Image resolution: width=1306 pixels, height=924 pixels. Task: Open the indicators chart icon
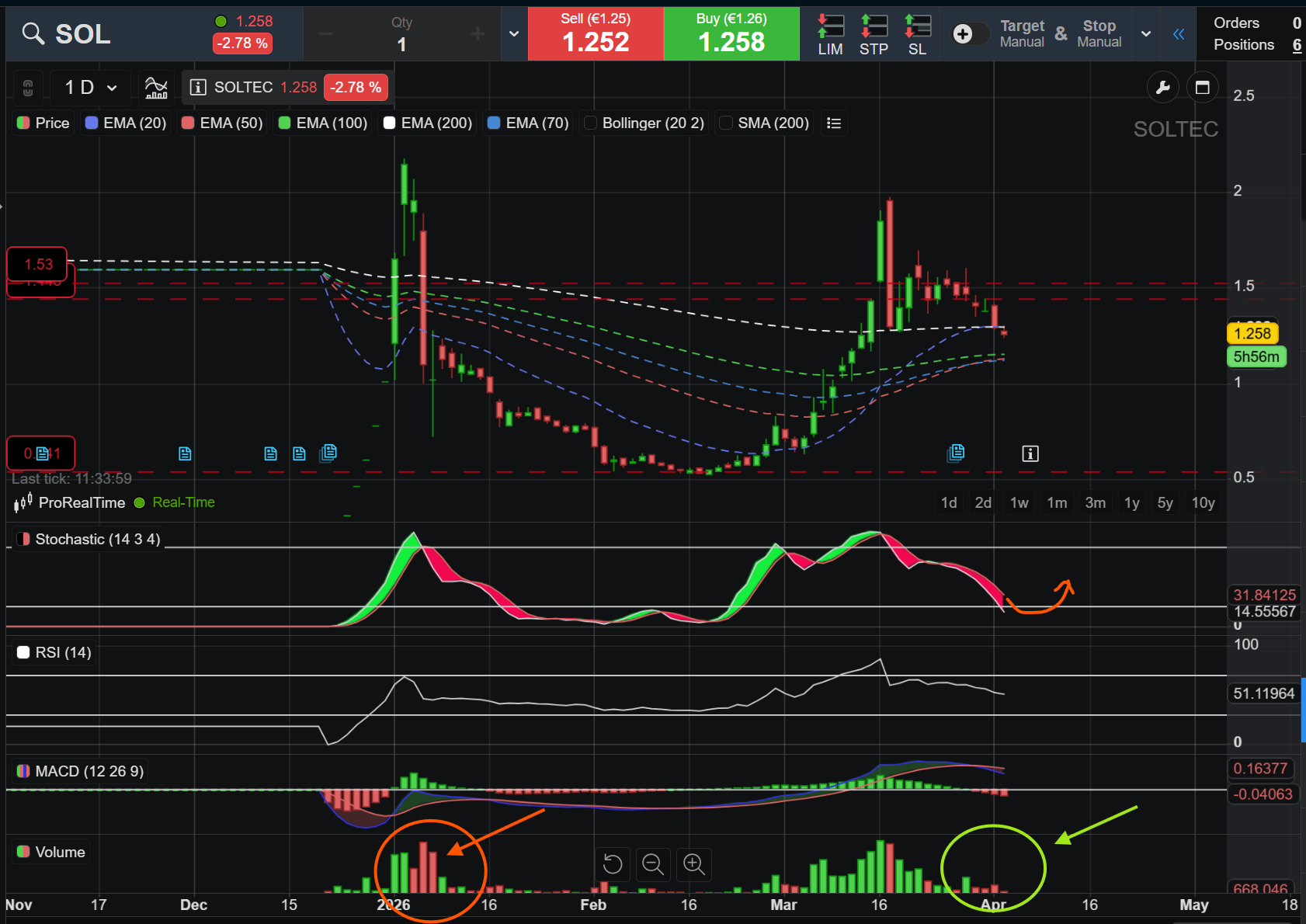(x=156, y=88)
